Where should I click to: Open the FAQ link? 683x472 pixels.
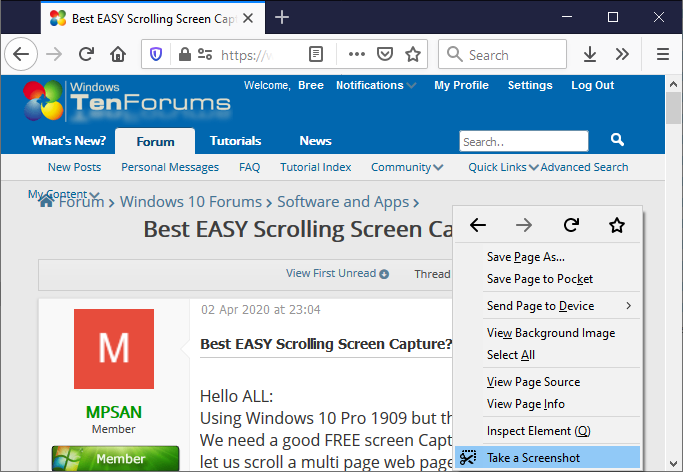click(x=249, y=167)
